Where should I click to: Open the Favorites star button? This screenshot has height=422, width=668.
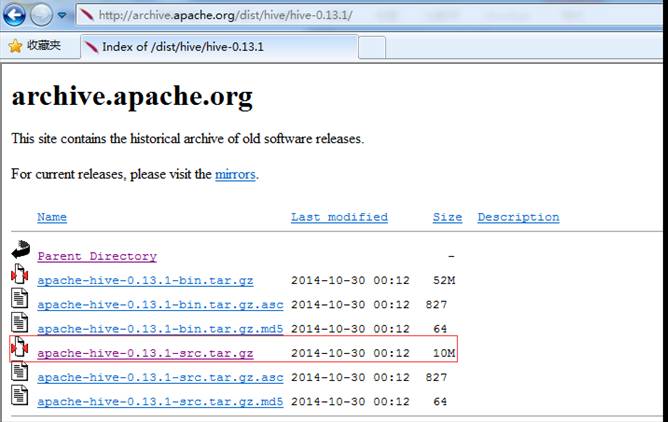click(x=35, y=46)
